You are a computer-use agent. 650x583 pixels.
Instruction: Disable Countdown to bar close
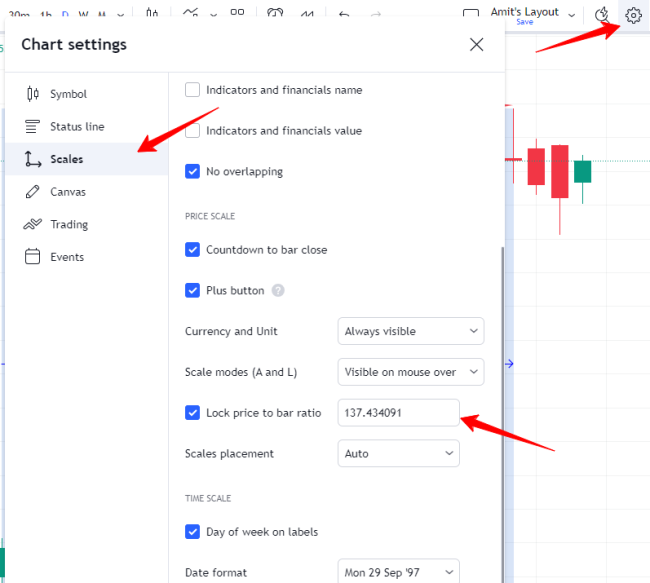point(193,250)
